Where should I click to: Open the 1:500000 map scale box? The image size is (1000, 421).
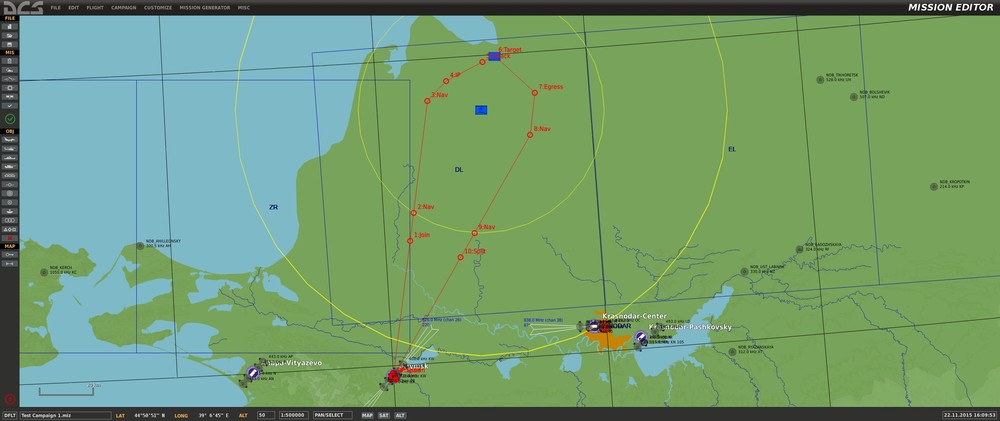[x=294, y=415]
